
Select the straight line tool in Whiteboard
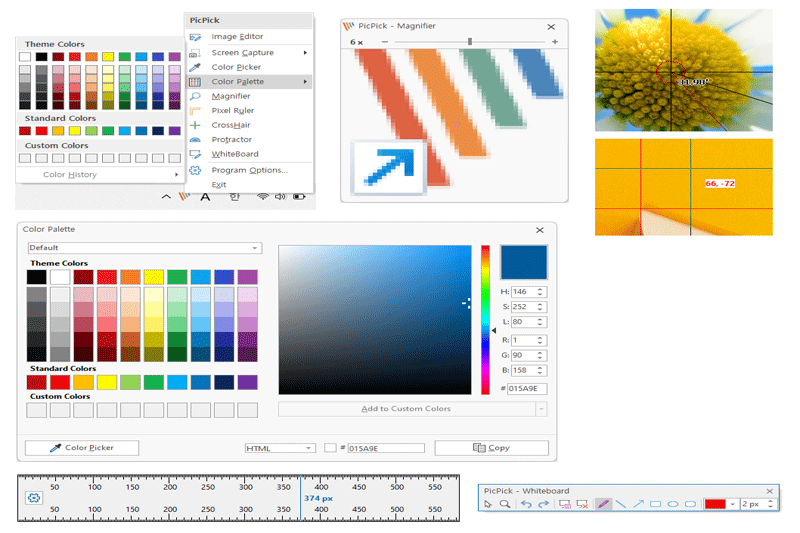point(620,504)
